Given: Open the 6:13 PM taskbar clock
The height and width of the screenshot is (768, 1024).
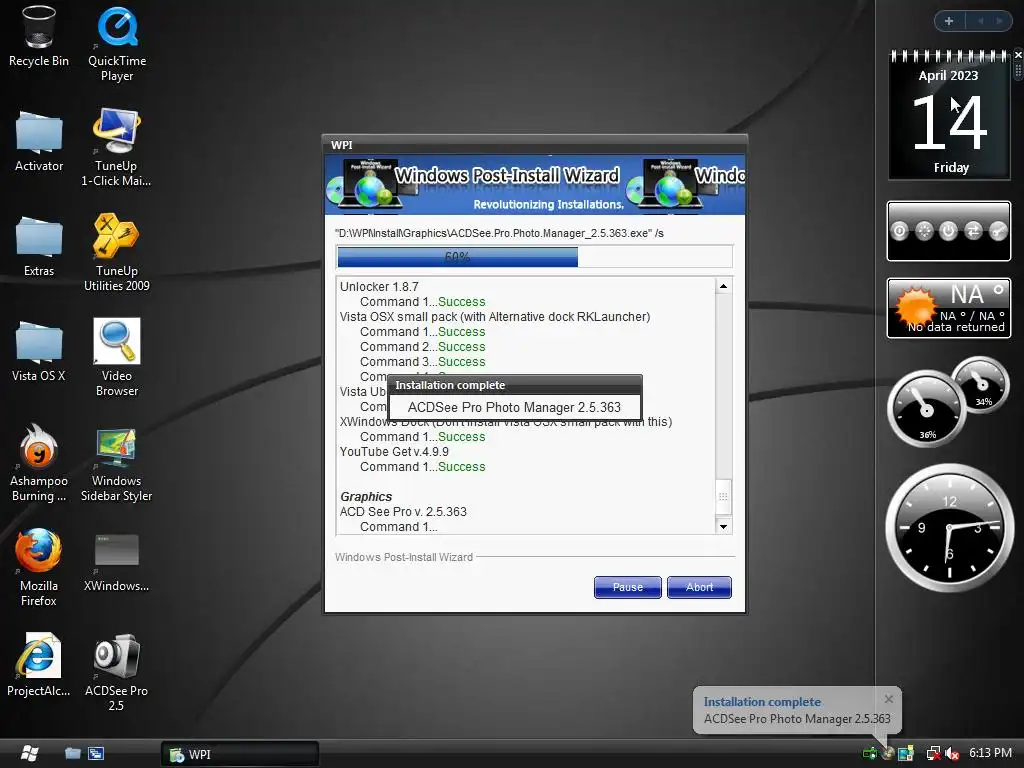Looking at the screenshot, I should pos(990,753).
